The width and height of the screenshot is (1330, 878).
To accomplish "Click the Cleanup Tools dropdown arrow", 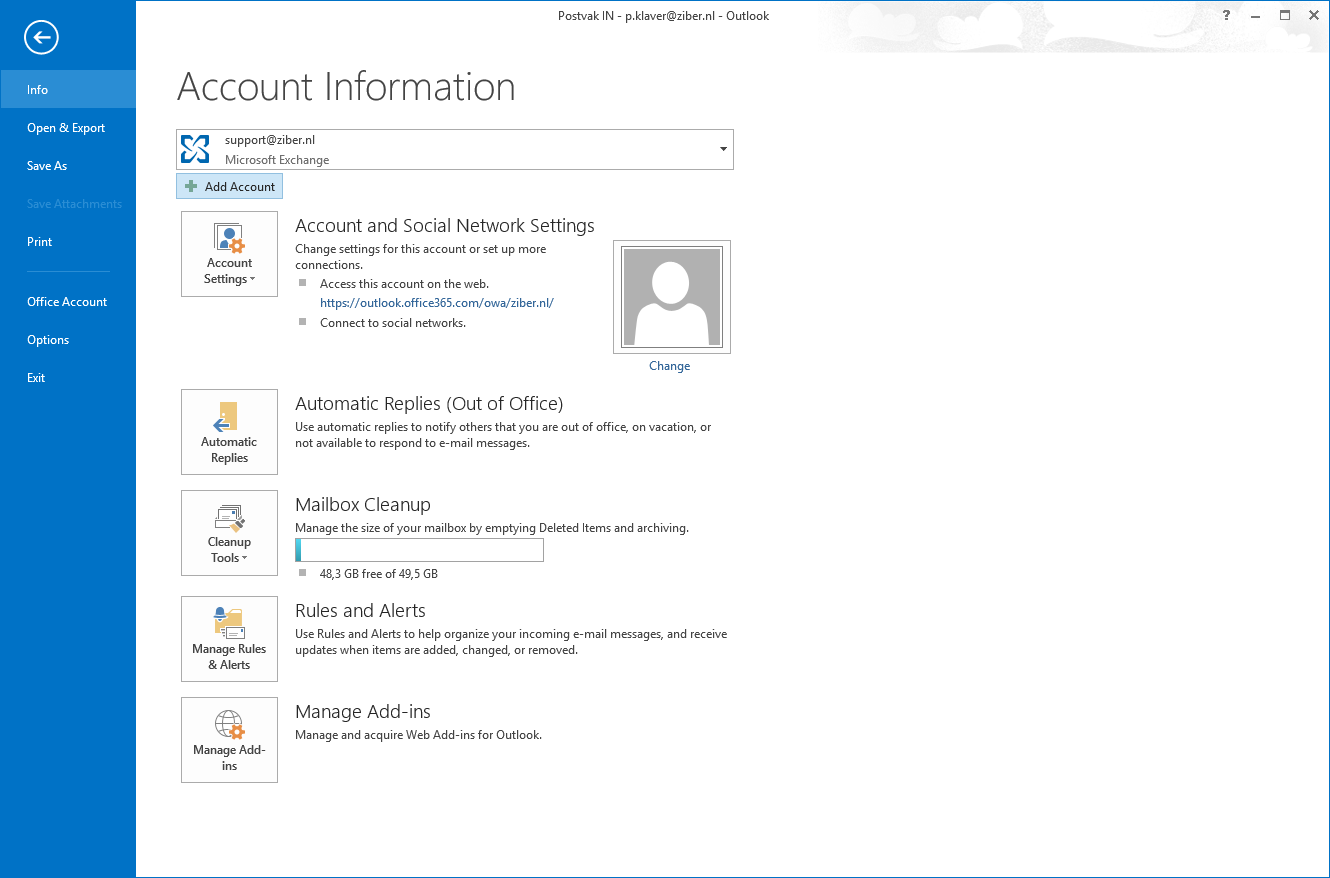I will 244,559.
